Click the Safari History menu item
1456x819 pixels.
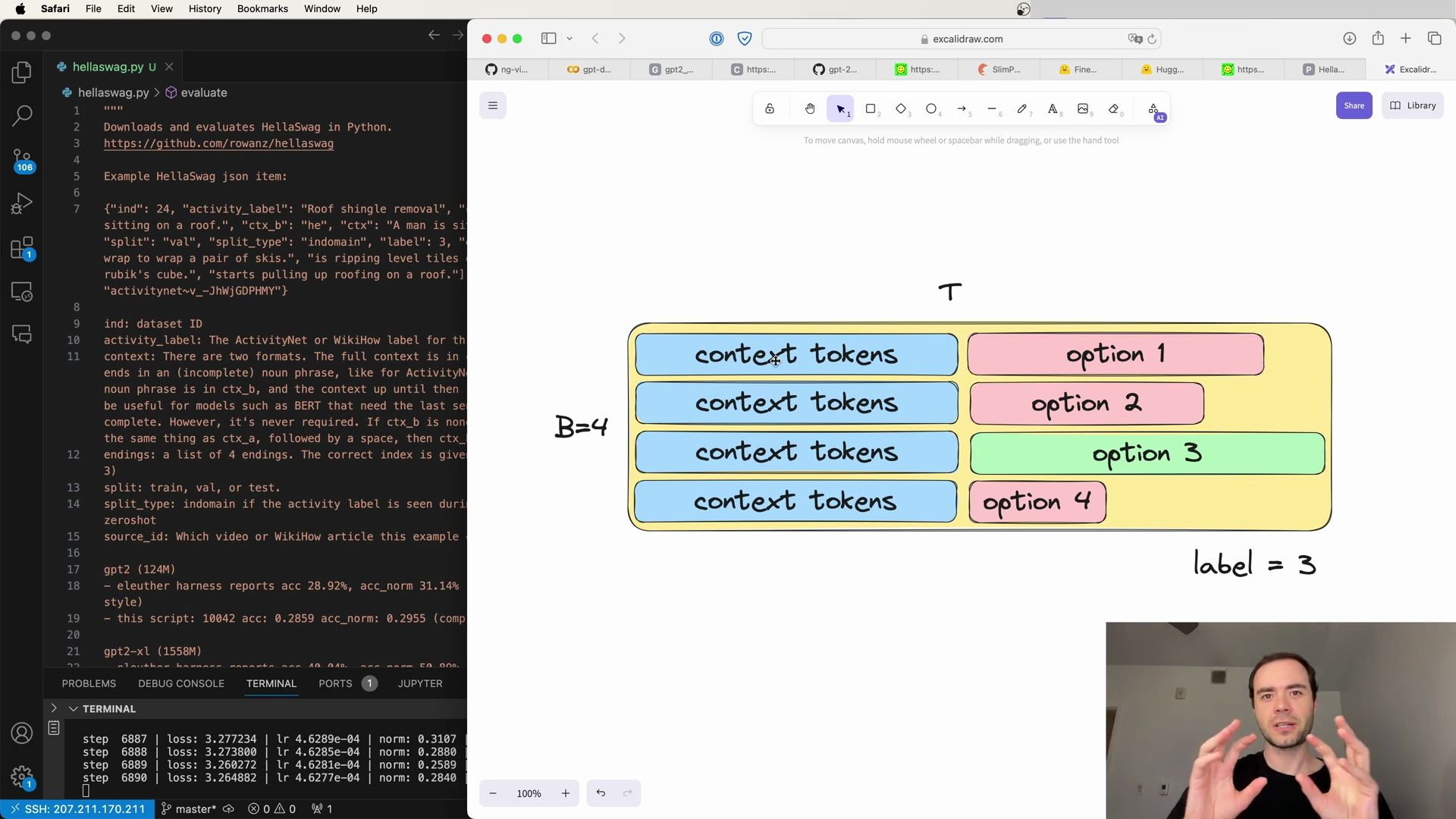tap(205, 8)
